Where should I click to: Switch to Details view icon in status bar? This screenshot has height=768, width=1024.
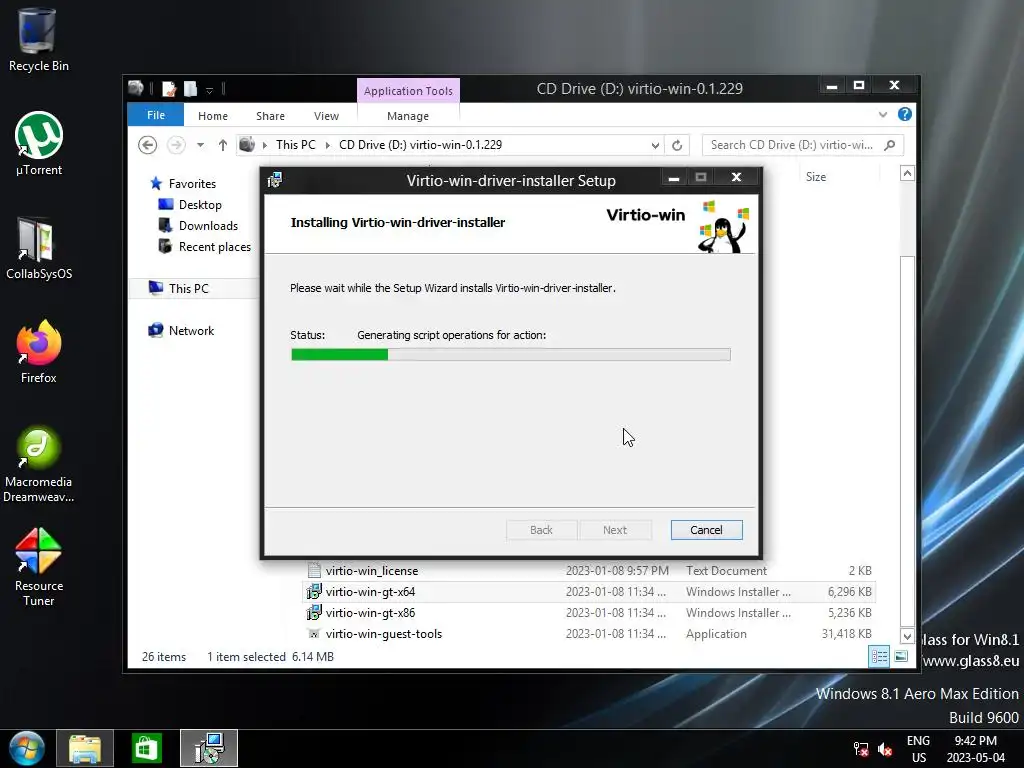click(879, 656)
